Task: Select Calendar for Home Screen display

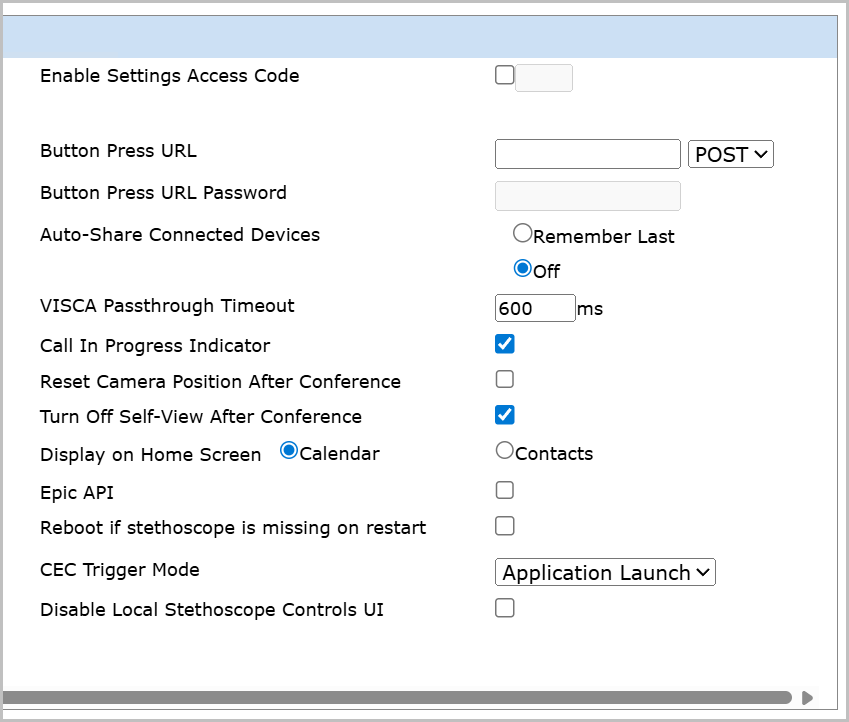Action: pos(289,451)
